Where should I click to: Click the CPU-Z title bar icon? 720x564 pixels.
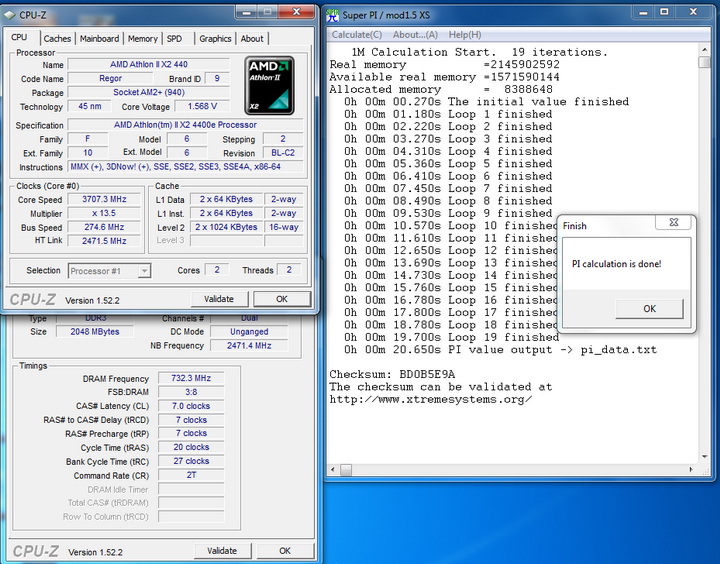pyautogui.click(x=10, y=15)
